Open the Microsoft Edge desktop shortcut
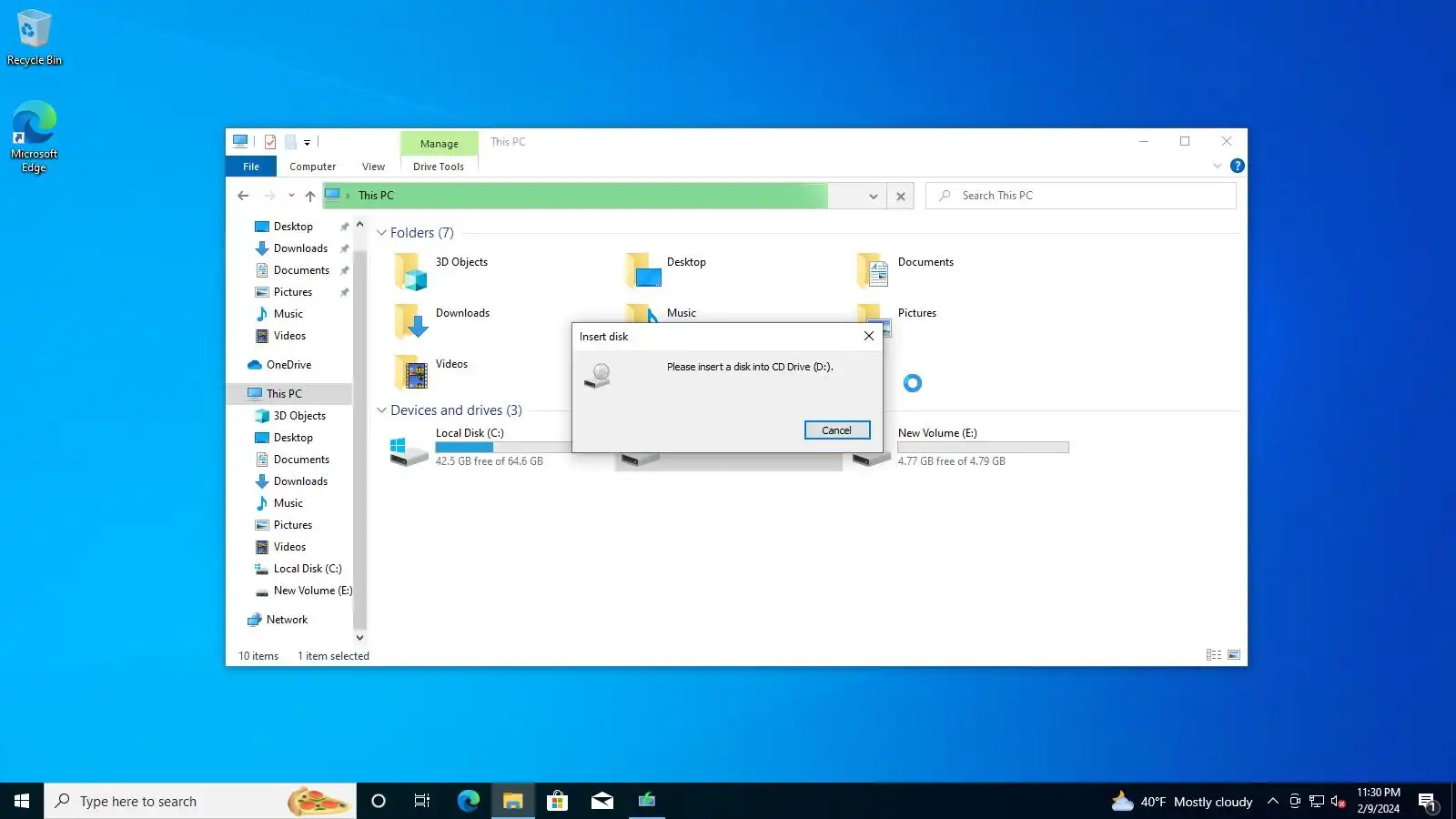The width and height of the screenshot is (1456, 819). point(35,136)
